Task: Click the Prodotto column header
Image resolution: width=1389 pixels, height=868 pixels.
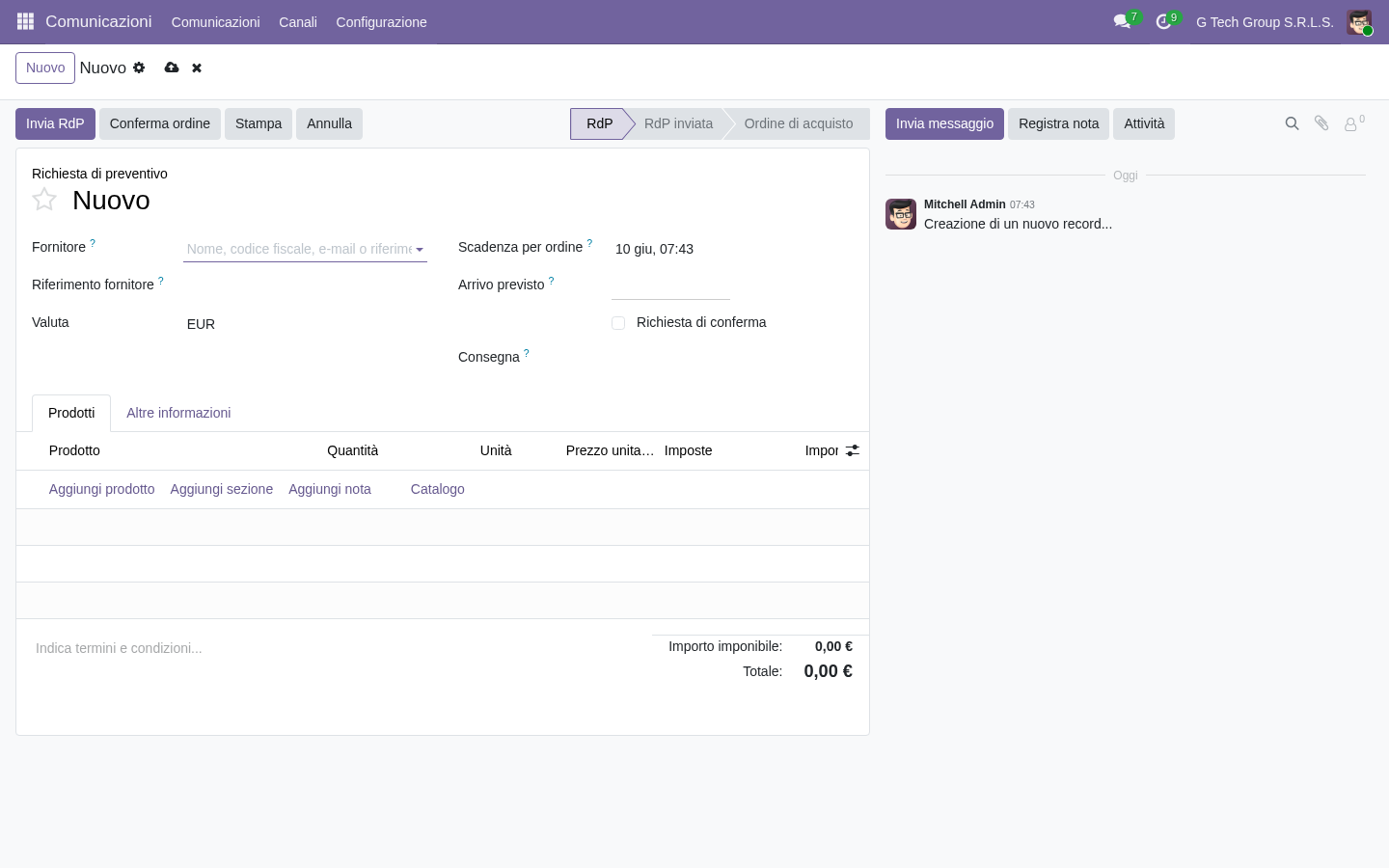Action: coord(74,450)
